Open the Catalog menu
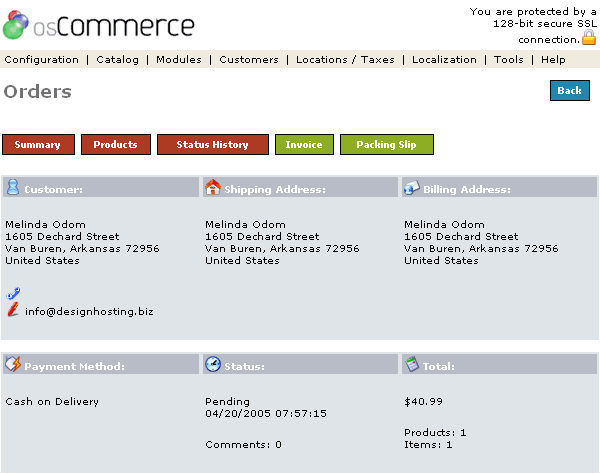600x474 pixels. click(117, 60)
